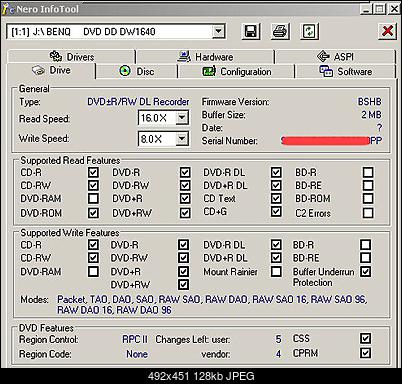Toggle Buffer Underrun Protection checkbox

point(366,272)
